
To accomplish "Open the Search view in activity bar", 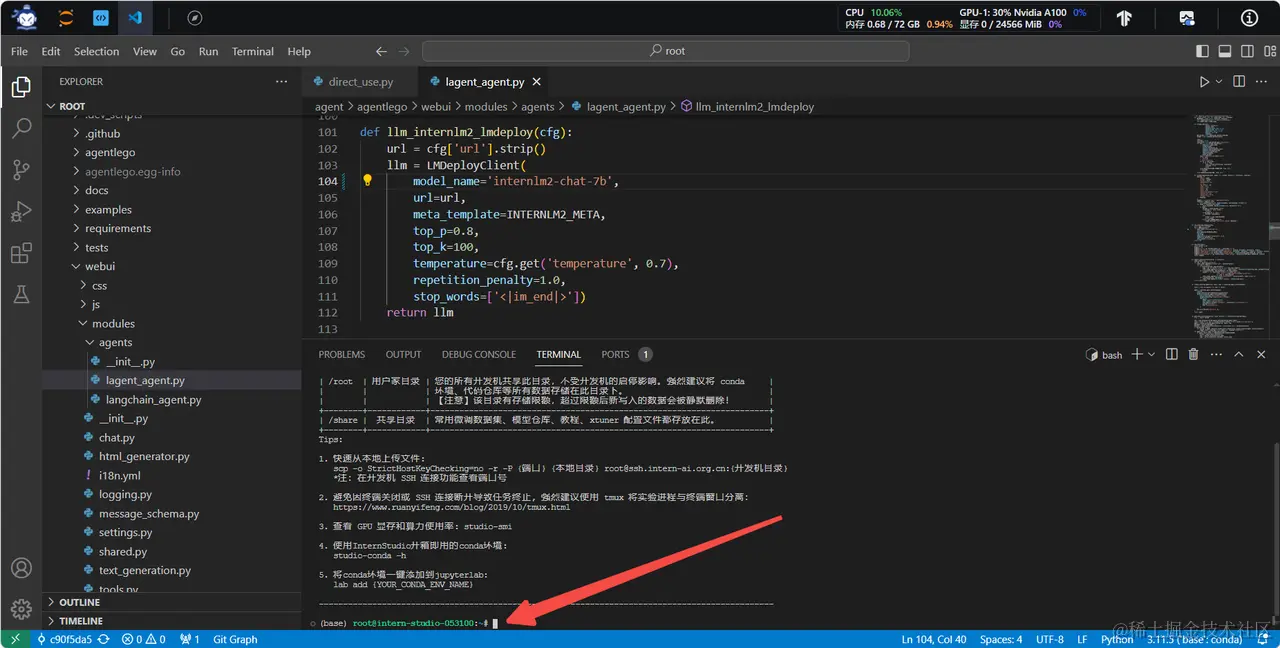I will coord(21,128).
